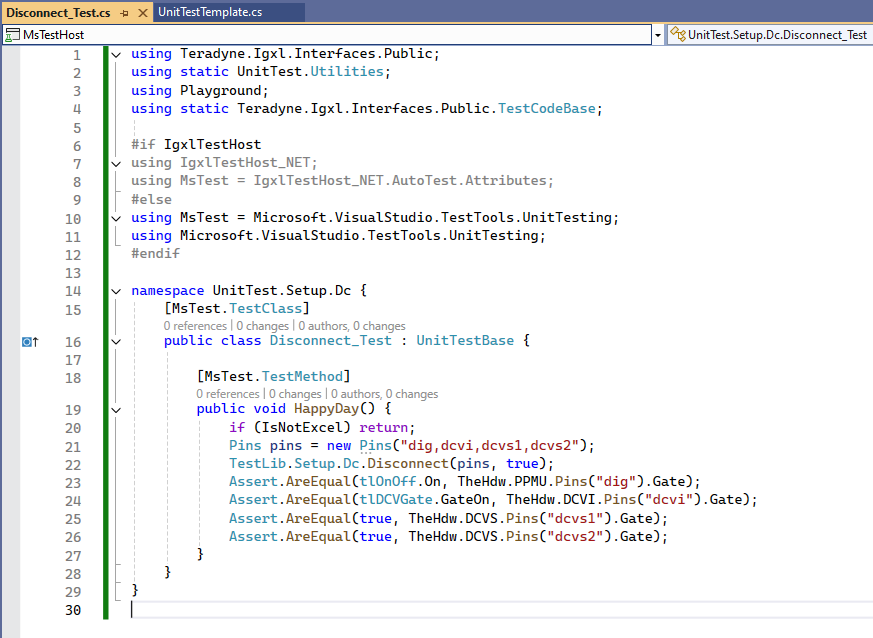Click the TestClass attribute text
This screenshot has width=873, height=638.
click(266, 308)
